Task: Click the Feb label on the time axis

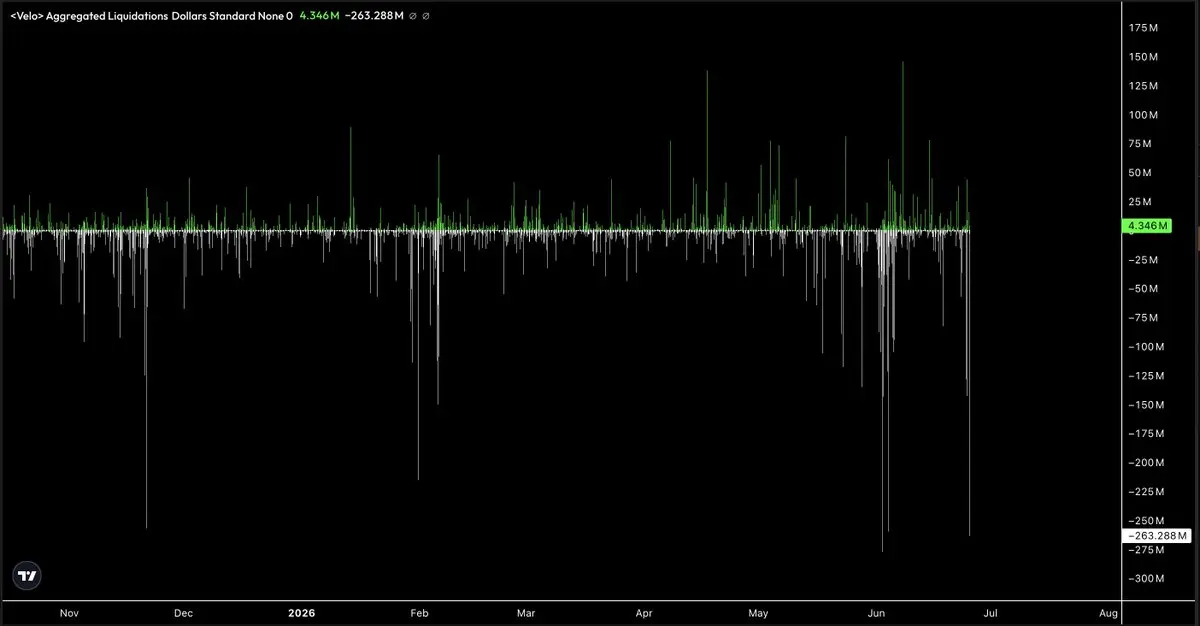Action: (x=419, y=612)
